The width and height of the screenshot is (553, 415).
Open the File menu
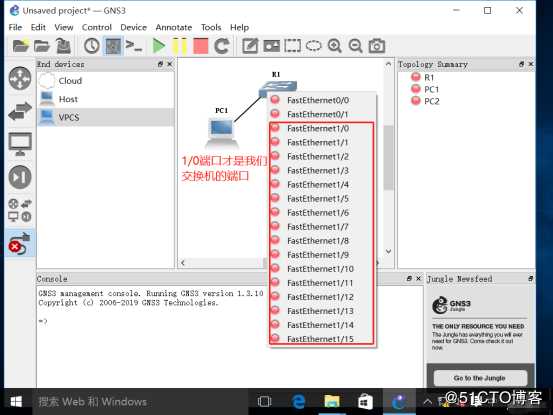[15, 27]
